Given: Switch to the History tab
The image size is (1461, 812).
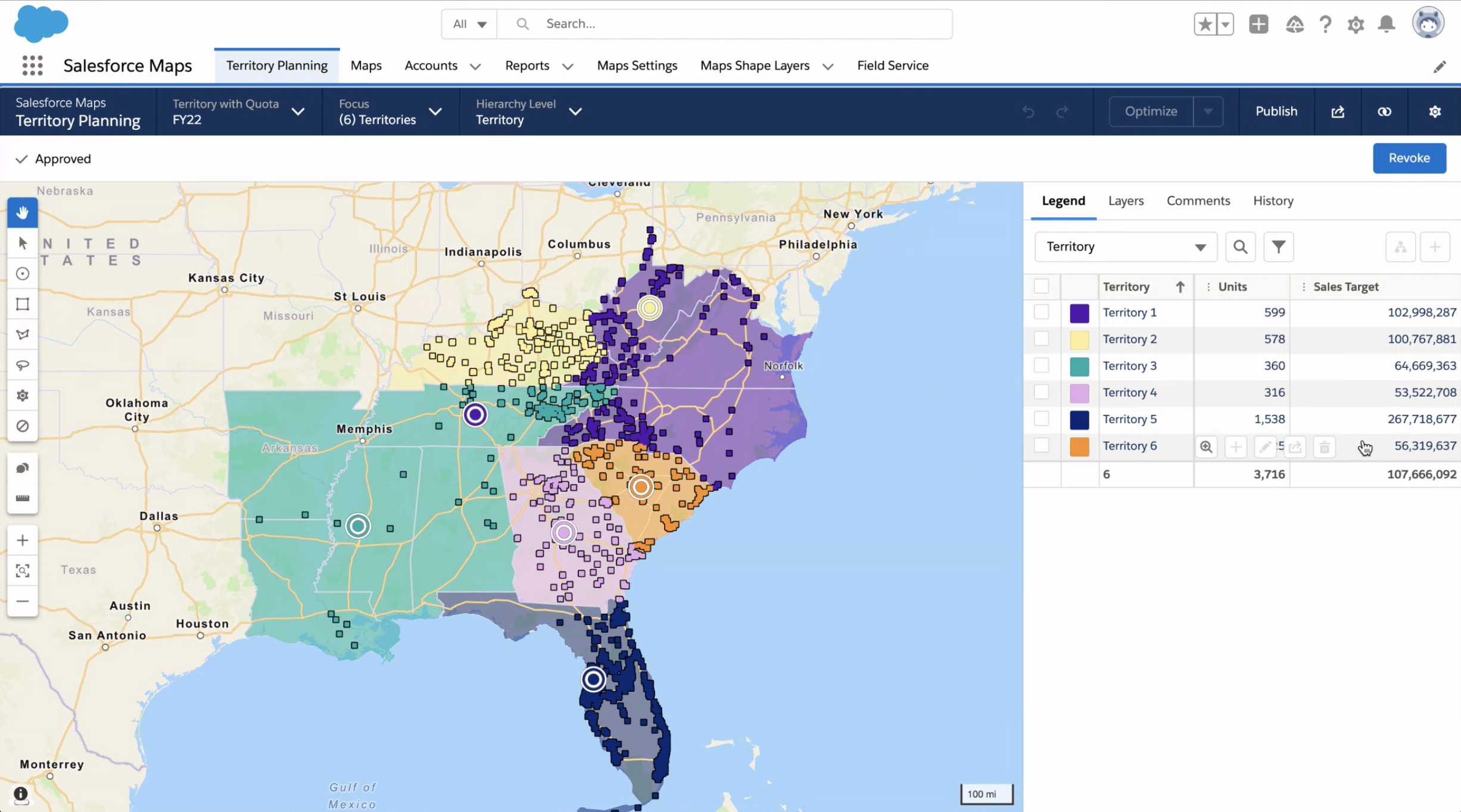Looking at the screenshot, I should (x=1273, y=201).
